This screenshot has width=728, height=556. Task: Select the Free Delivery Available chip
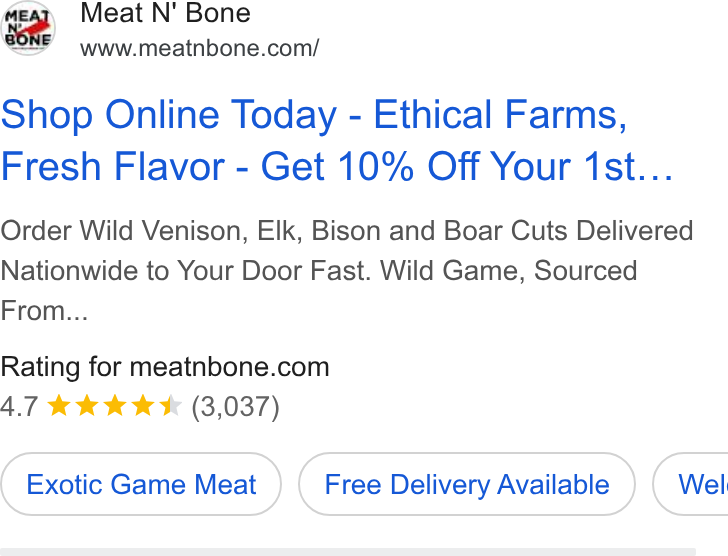click(467, 484)
